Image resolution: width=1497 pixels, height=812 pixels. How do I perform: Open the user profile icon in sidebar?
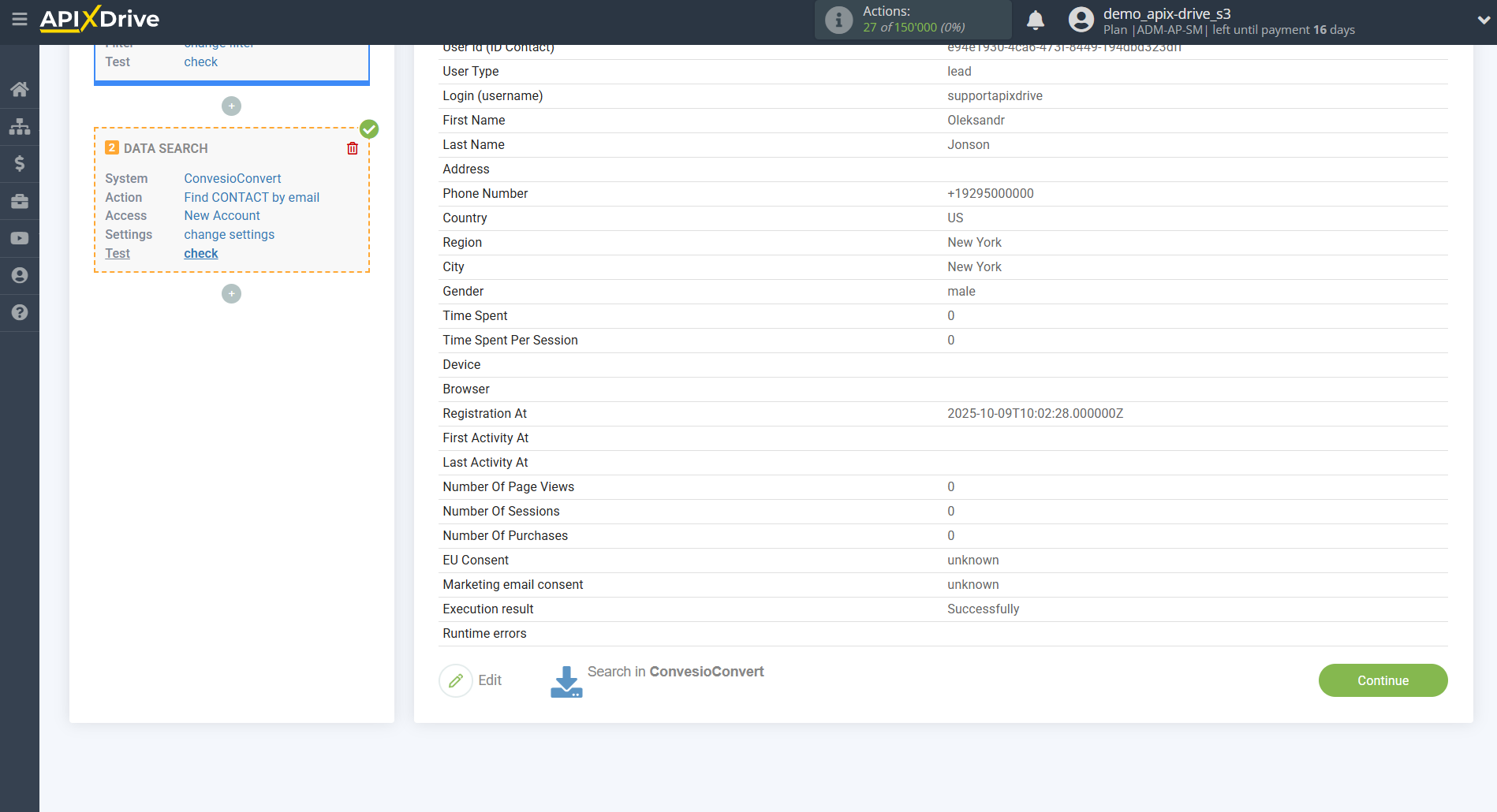point(20,275)
